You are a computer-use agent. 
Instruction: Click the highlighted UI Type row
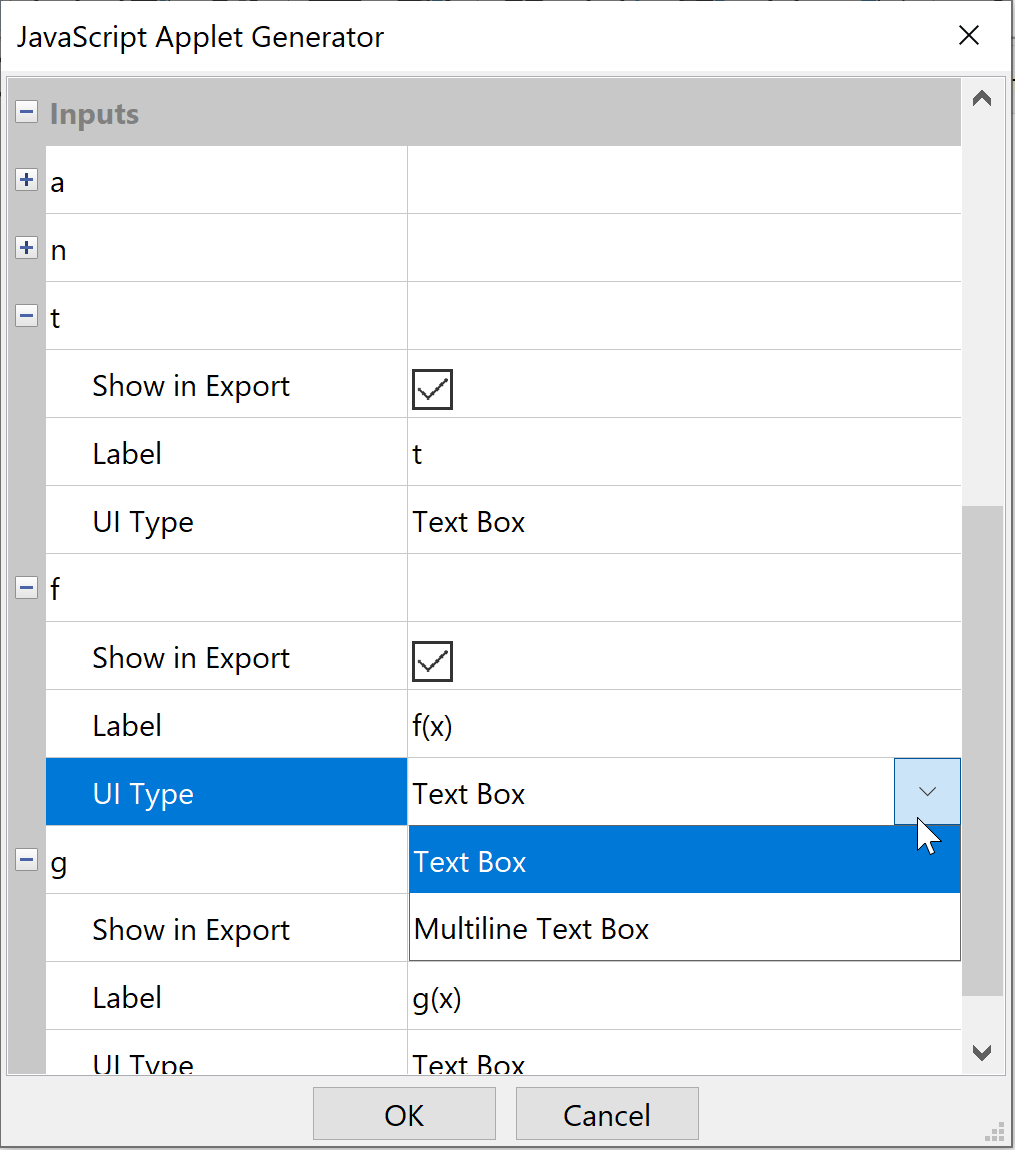pos(225,792)
